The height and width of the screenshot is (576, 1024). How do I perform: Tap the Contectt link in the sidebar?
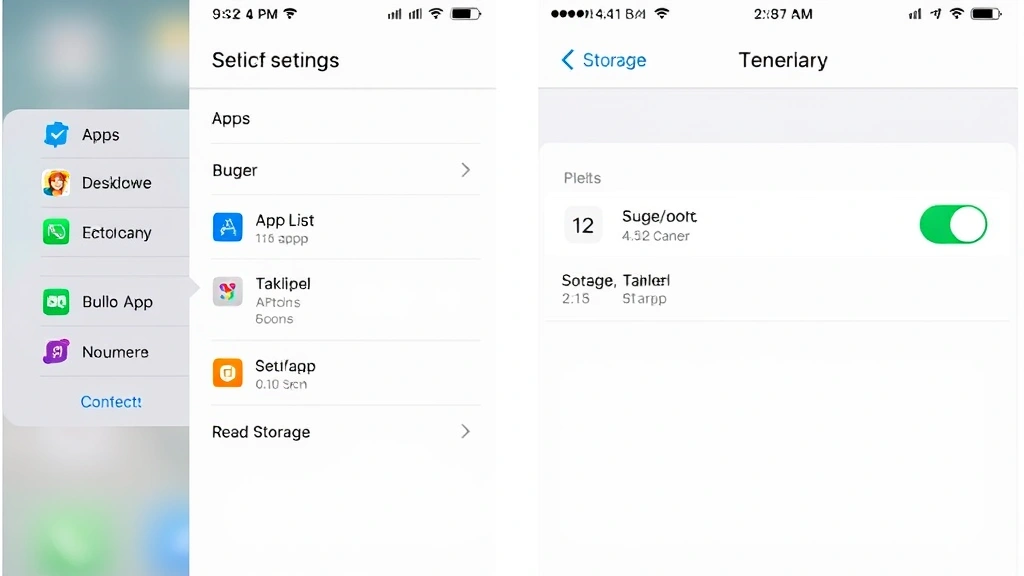pos(111,401)
